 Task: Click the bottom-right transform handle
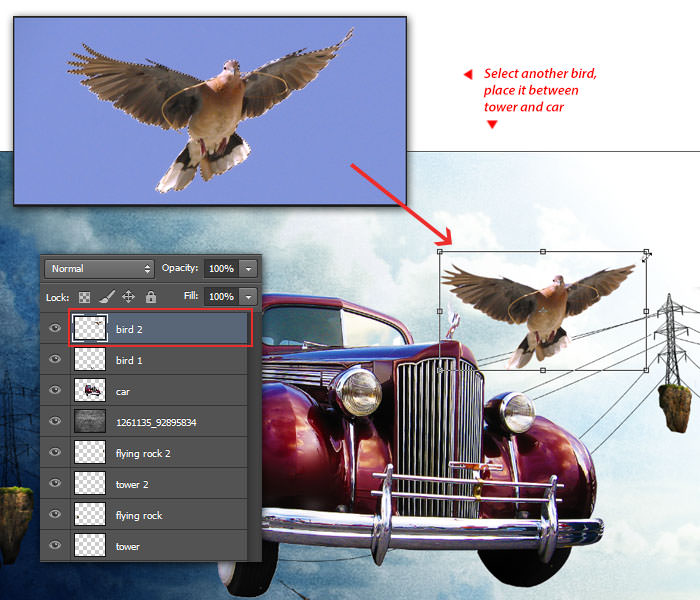point(646,370)
